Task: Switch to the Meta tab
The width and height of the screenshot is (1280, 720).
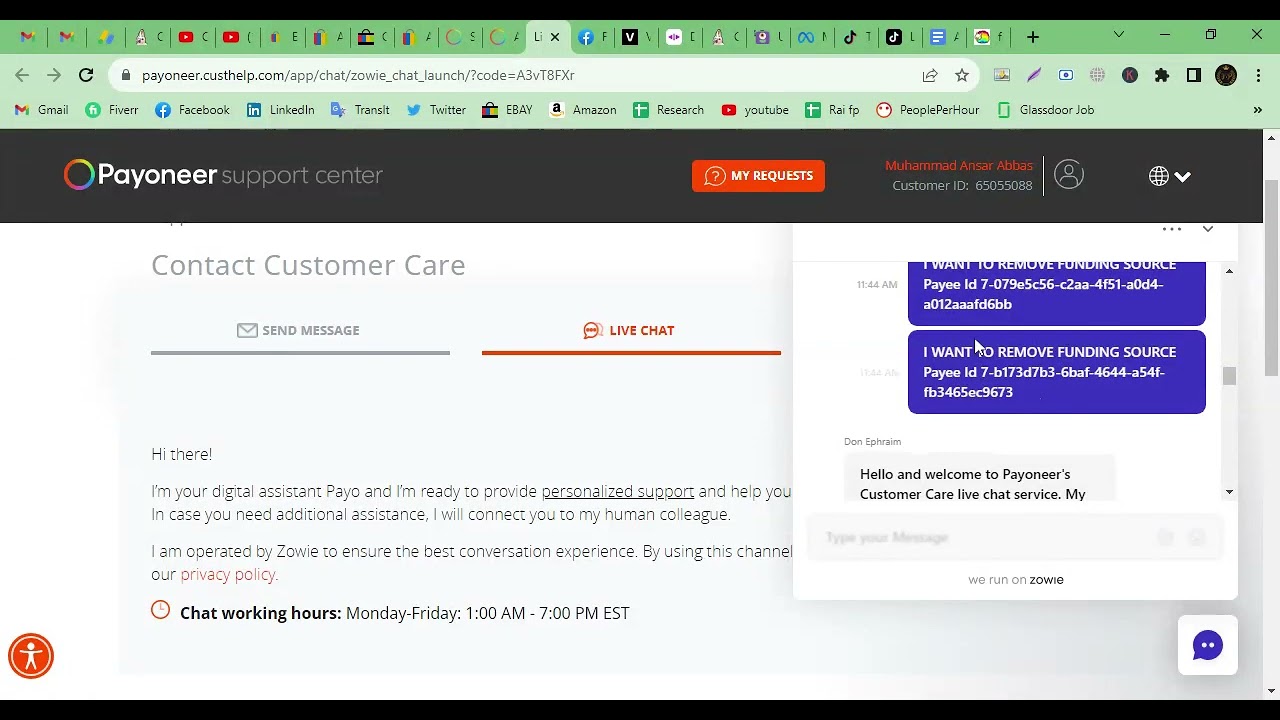Action: click(x=812, y=37)
